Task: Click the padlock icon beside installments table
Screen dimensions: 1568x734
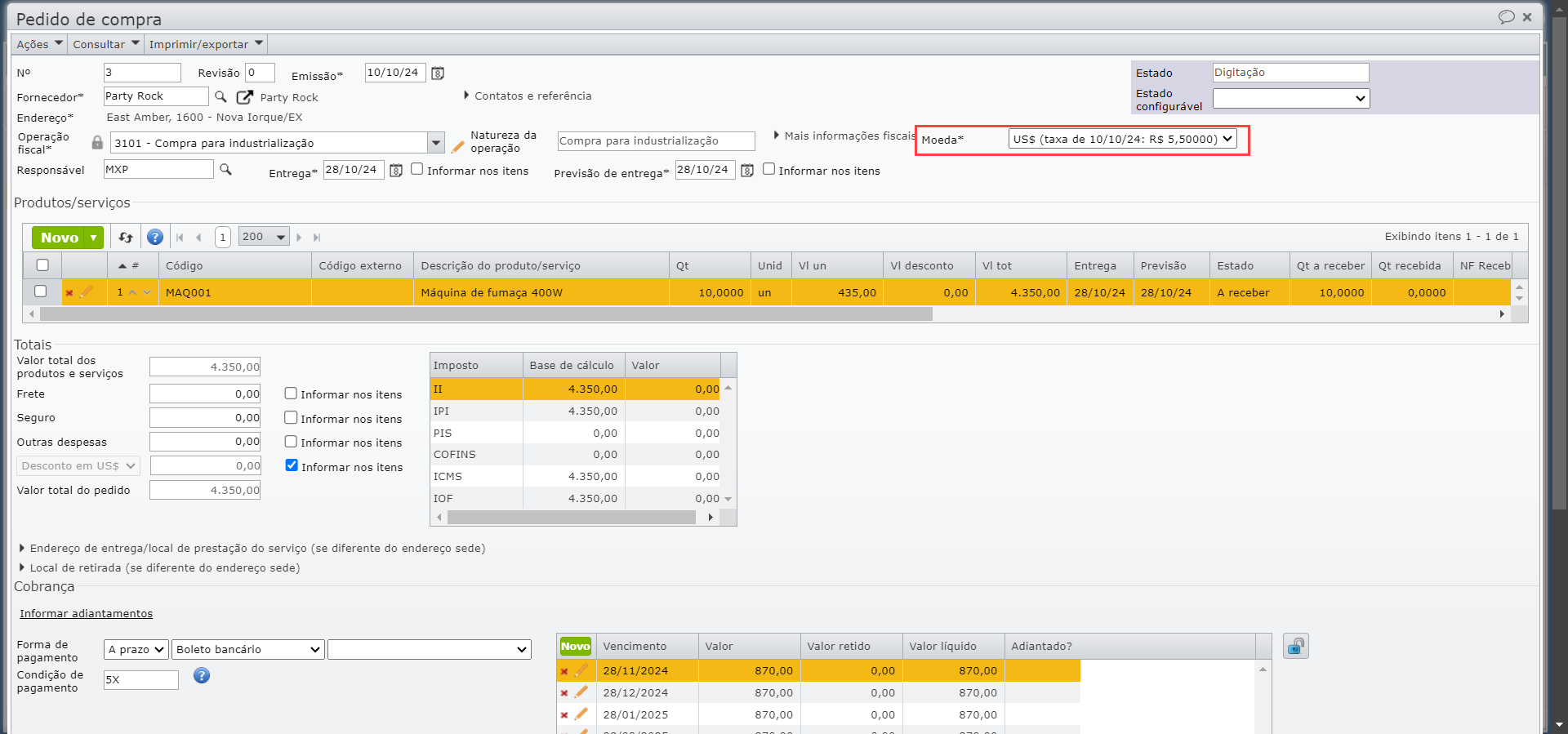Action: pyautogui.click(x=1295, y=647)
